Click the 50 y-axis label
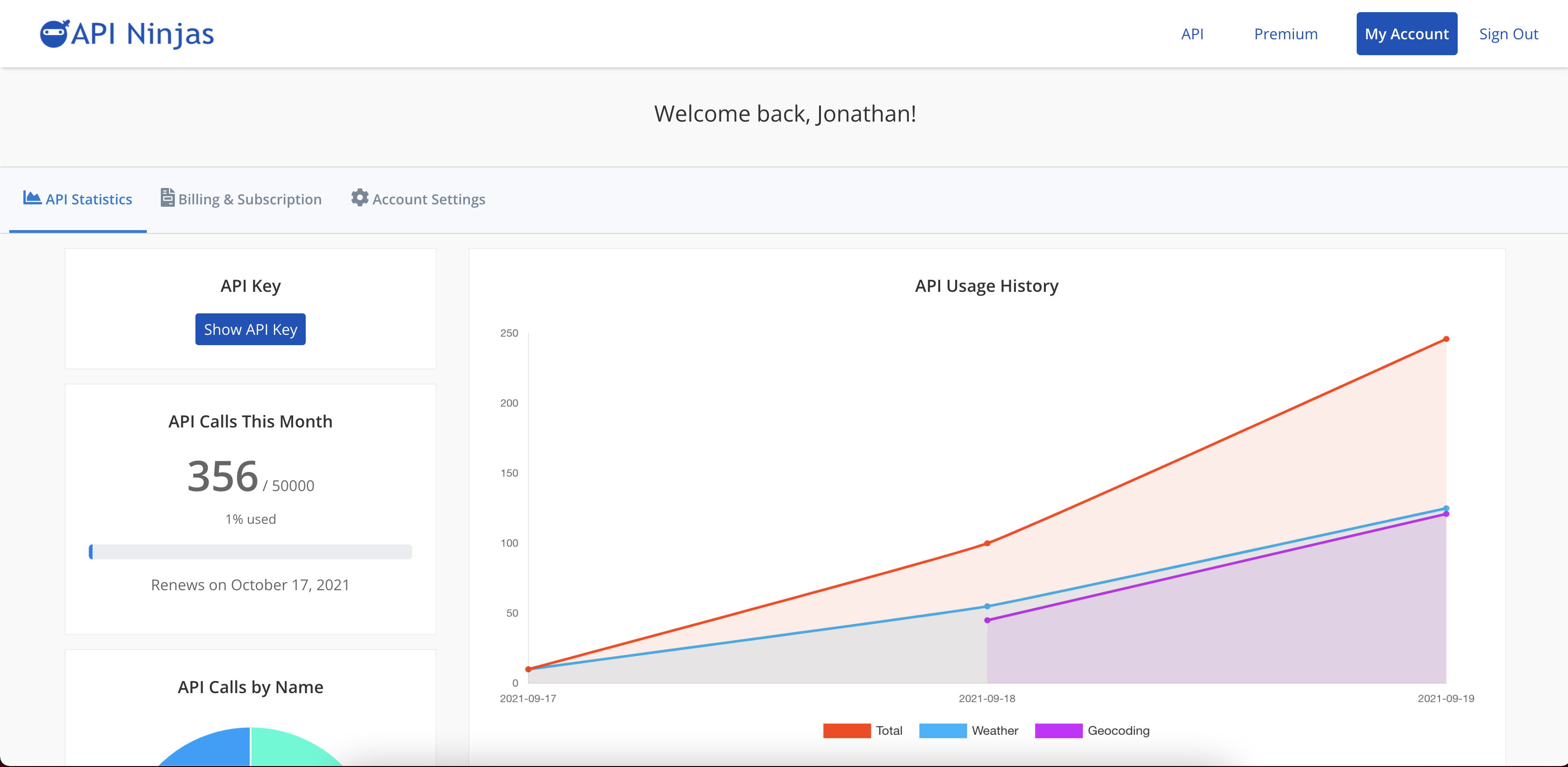The height and width of the screenshot is (767, 1568). [x=512, y=613]
